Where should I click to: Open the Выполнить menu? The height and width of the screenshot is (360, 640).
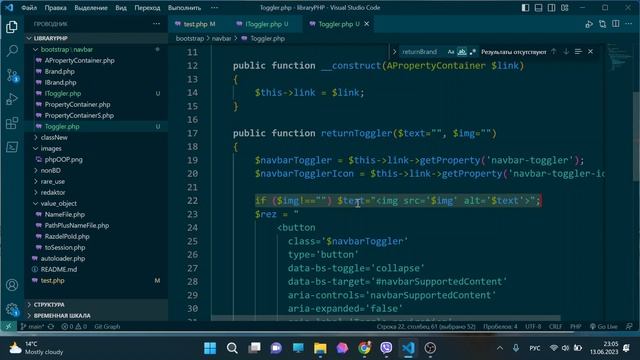coord(184,8)
